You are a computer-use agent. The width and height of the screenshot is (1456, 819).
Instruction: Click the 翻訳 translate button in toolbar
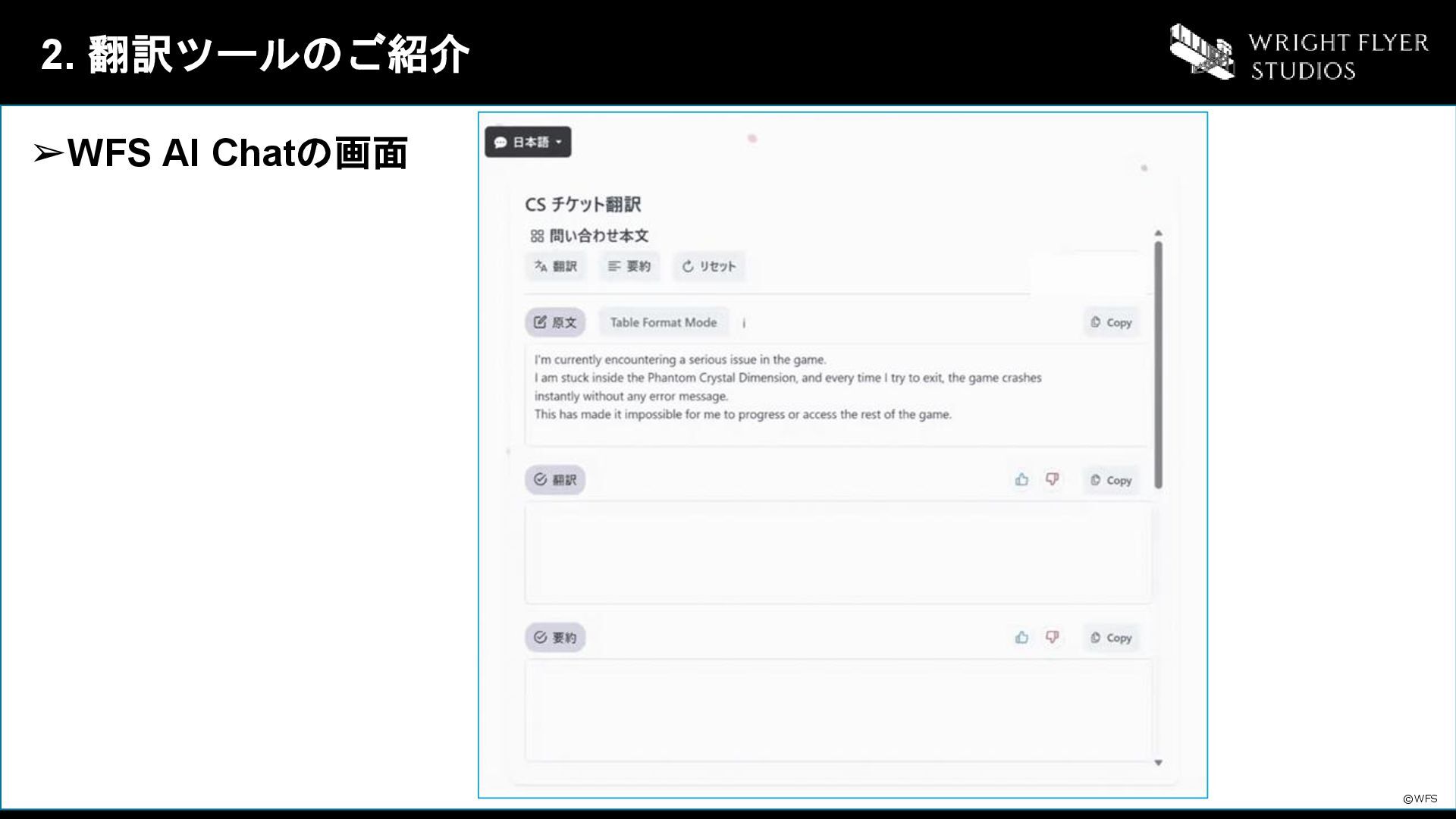556,266
